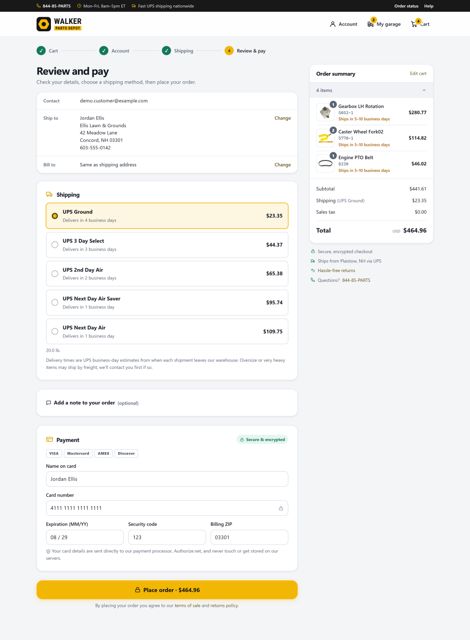
Task: Change the Ship to address
Action: pyautogui.click(x=282, y=118)
